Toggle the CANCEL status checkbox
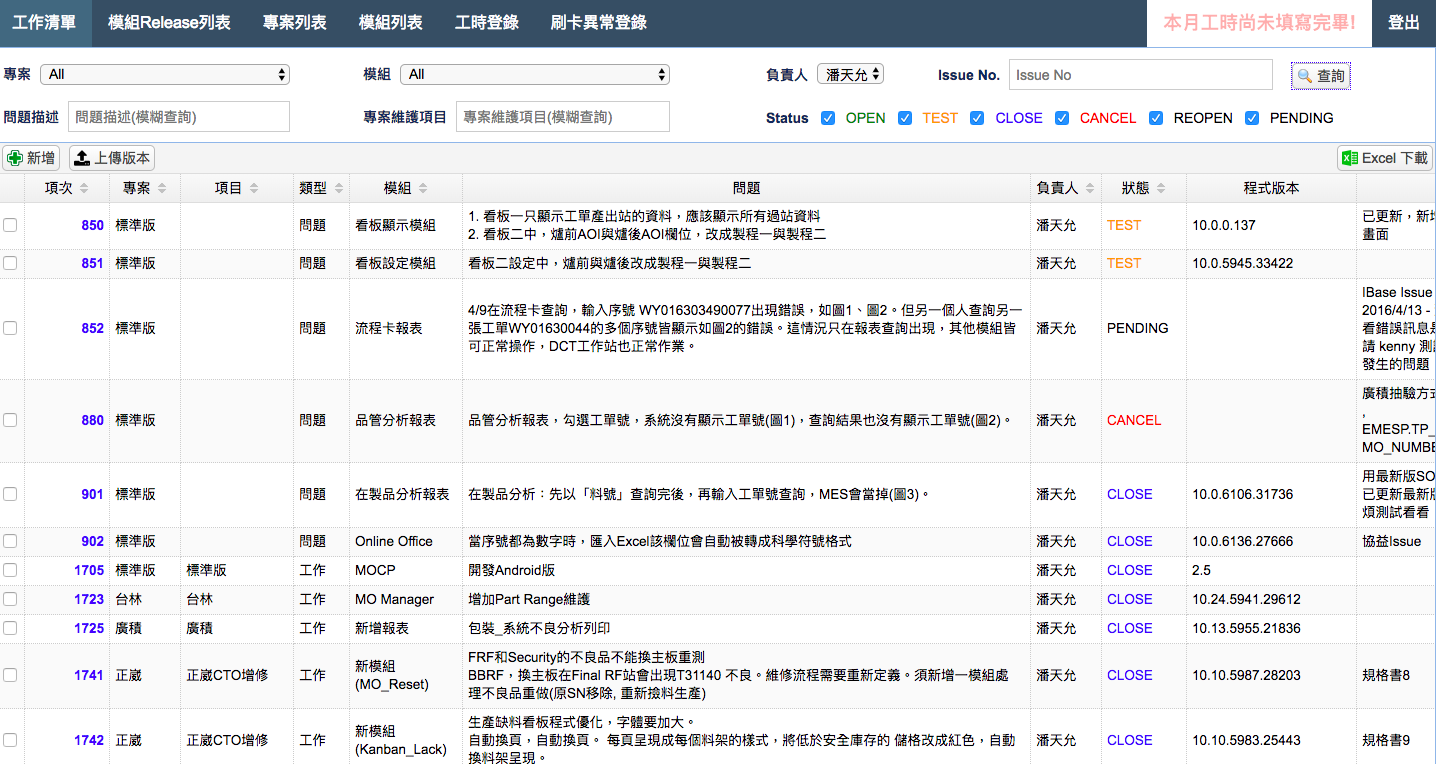The height and width of the screenshot is (764, 1436). [x=1063, y=118]
